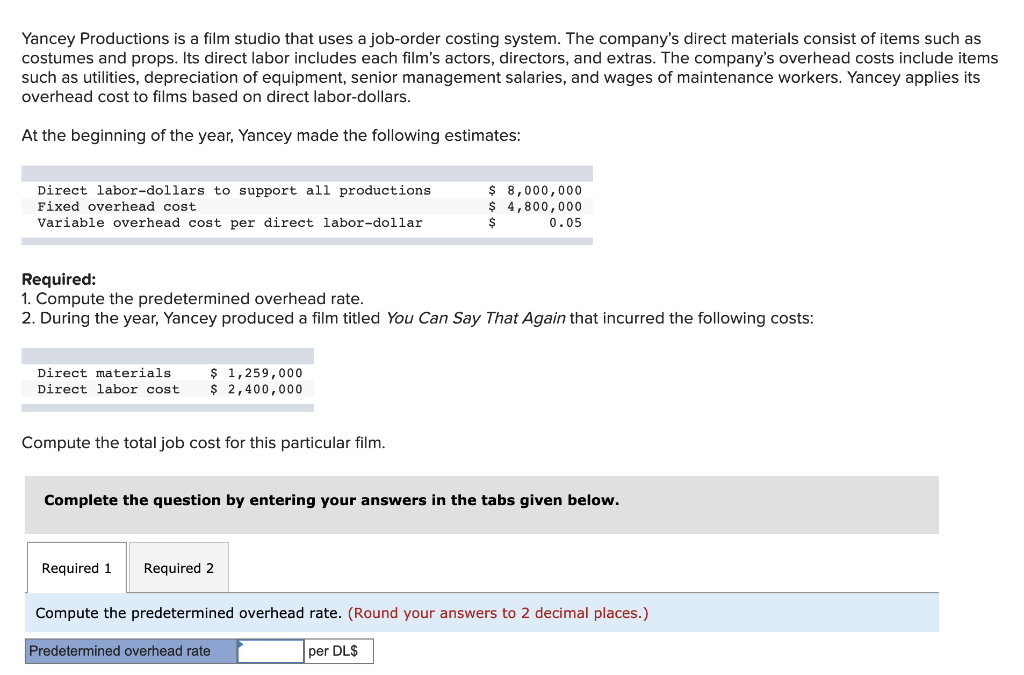Image resolution: width=1024 pixels, height=675 pixels.
Task: Switch to the Required 2 tab
Action: [x=178, y=567]
